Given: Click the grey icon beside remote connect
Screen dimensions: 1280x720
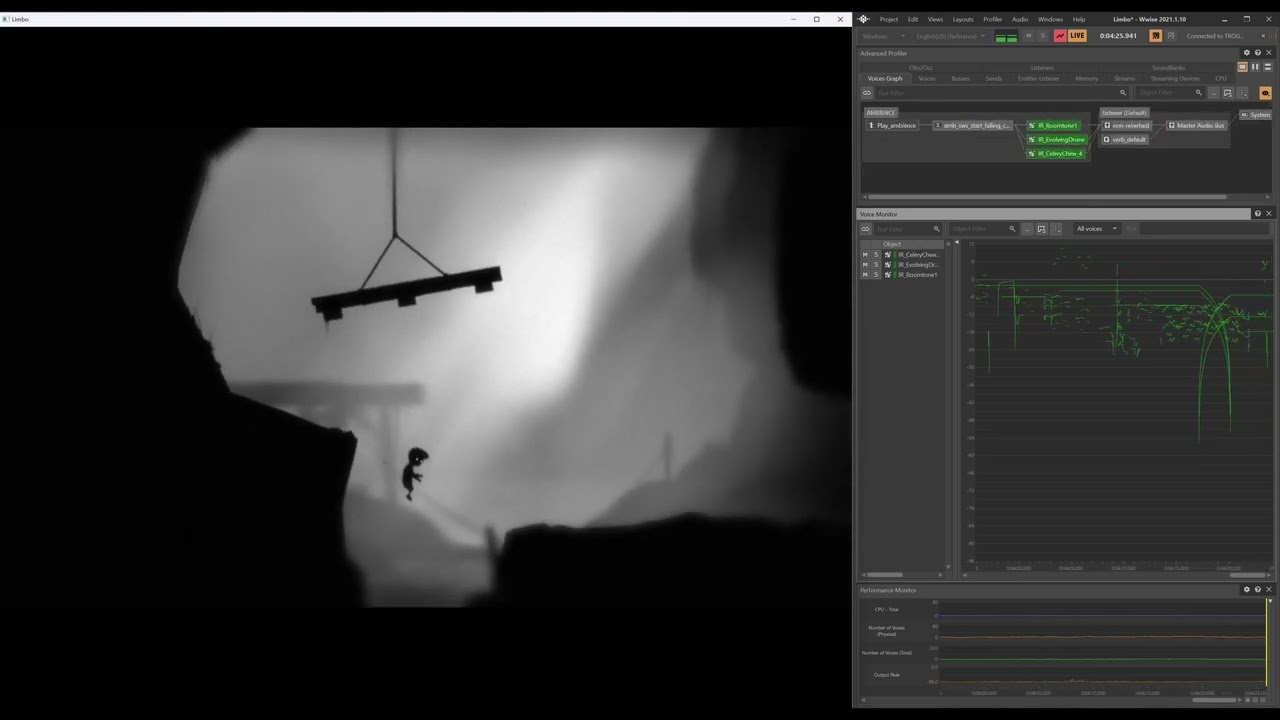Looking at the screenshot, I should [x=1171, y=36].
